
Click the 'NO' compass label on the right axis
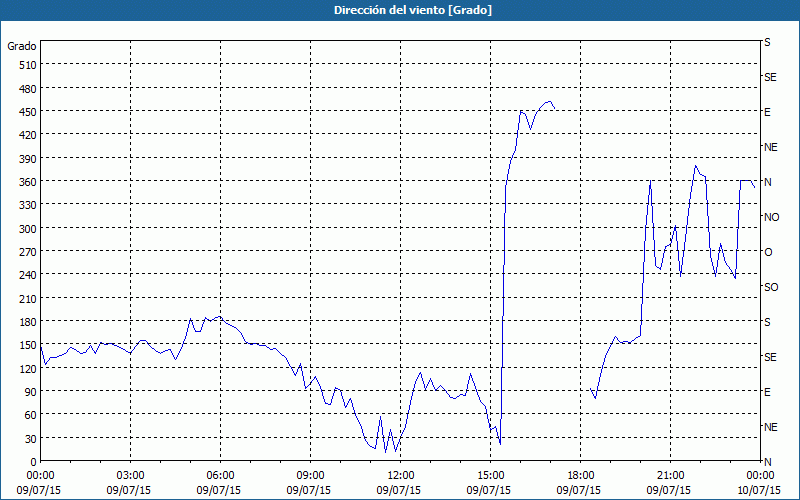771,217
